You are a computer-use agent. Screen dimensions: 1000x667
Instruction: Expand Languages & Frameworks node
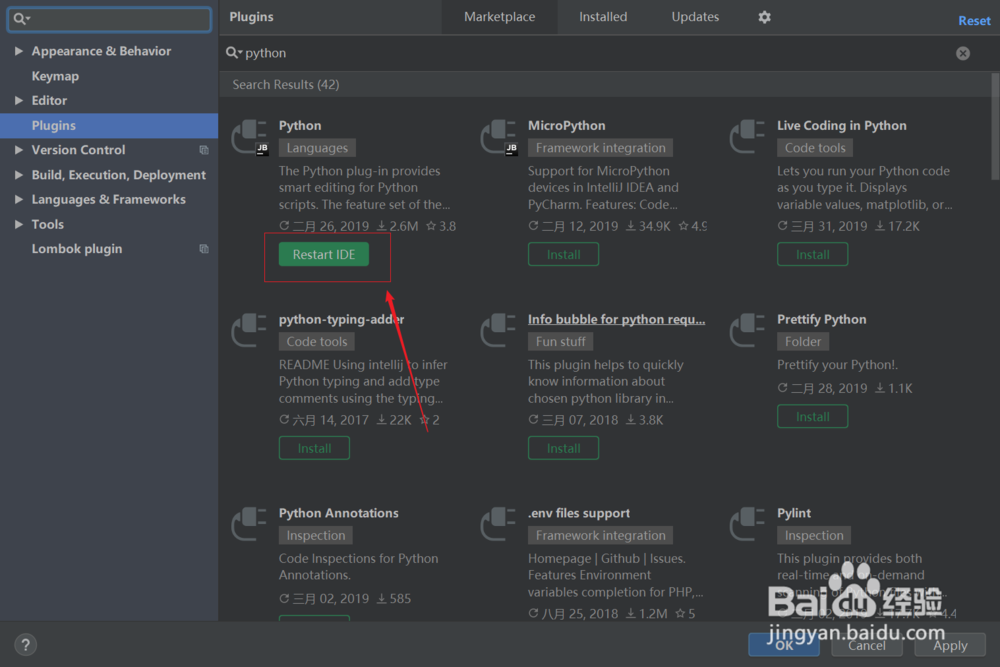pos(18,200)
